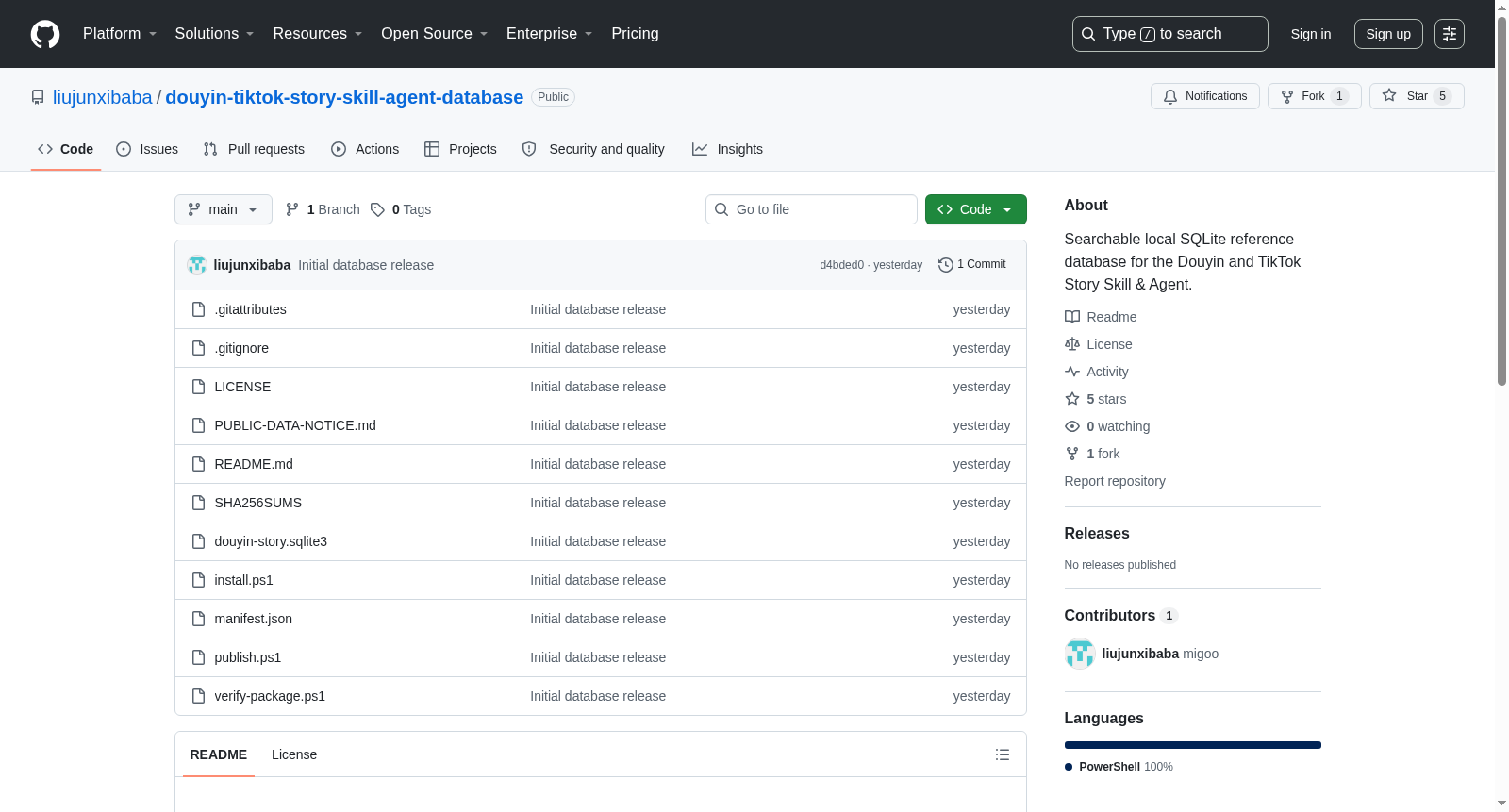Open the Security and quality tab
This screenshot has height=812, width=1509.
click(x=593, y=149)
